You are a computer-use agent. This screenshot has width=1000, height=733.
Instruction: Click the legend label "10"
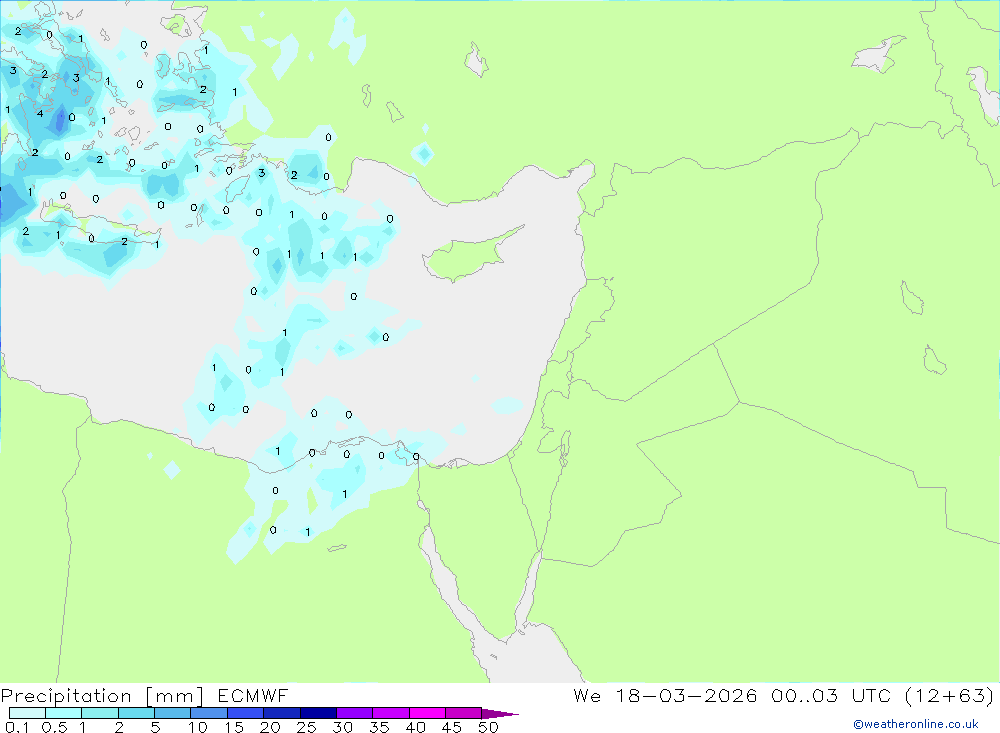[x=198, y=727]
